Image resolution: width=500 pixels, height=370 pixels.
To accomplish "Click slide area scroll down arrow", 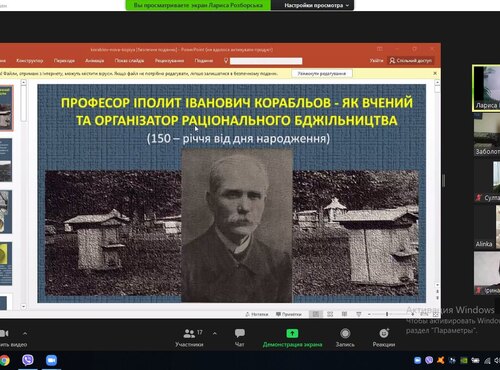I will [437, 285].
